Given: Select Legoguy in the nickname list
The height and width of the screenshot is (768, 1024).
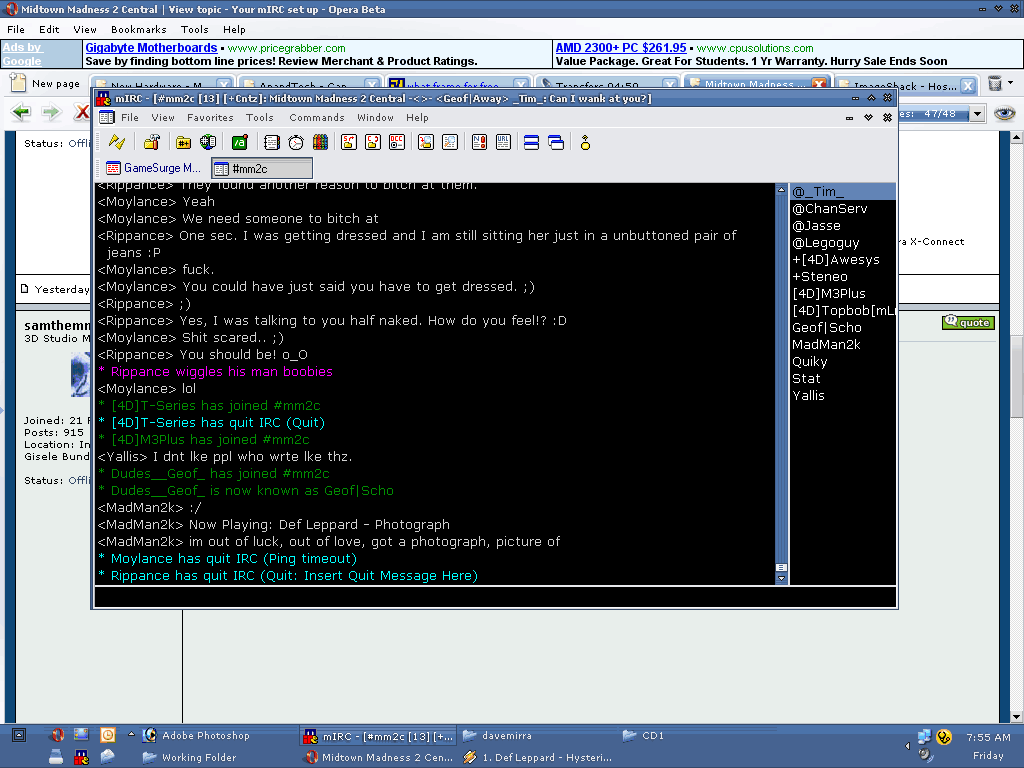Looking at the screenshot, I should coord(825,243).
